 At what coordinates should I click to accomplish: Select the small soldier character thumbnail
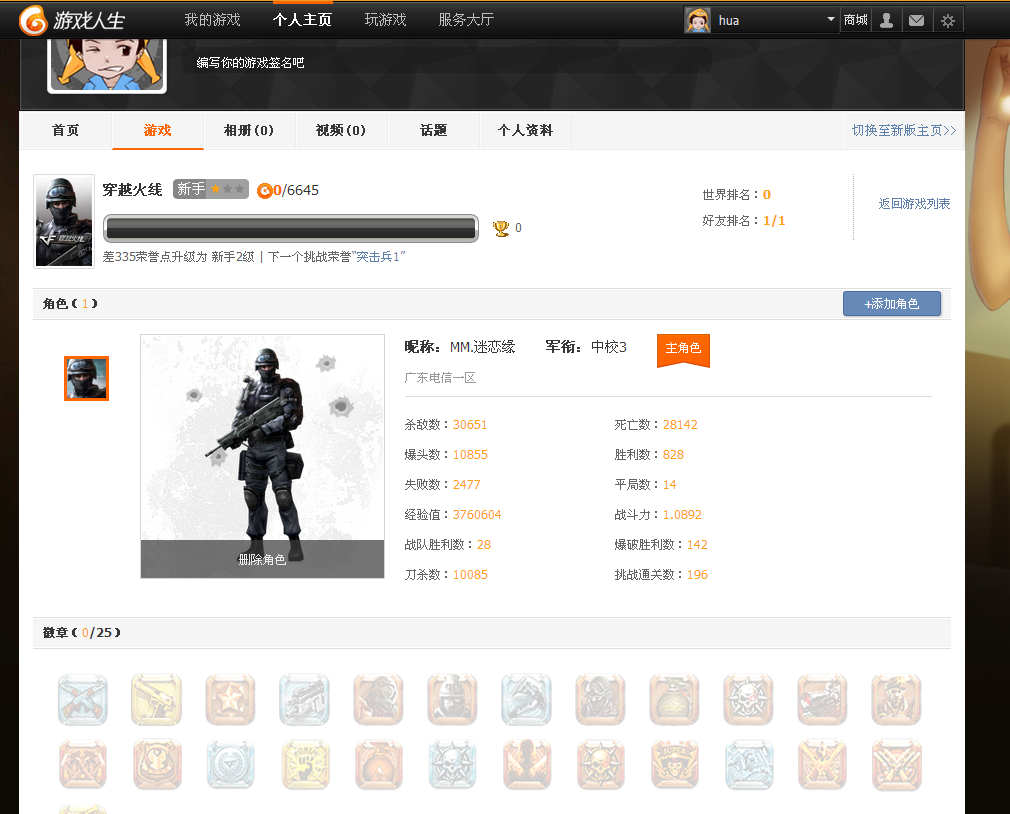(x=86, y=379)
